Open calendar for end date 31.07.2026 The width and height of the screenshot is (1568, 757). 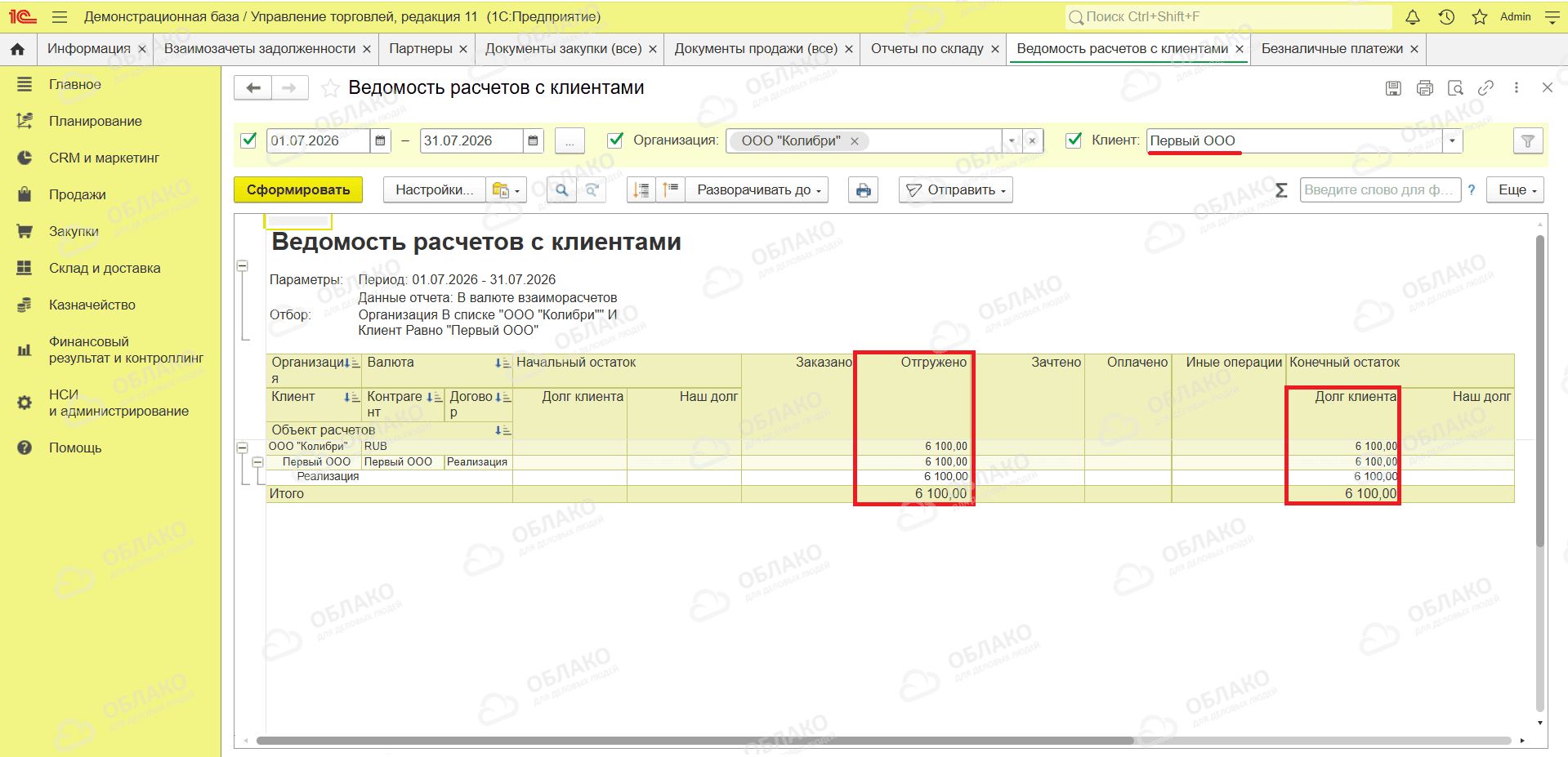click(x=533, y=141)
